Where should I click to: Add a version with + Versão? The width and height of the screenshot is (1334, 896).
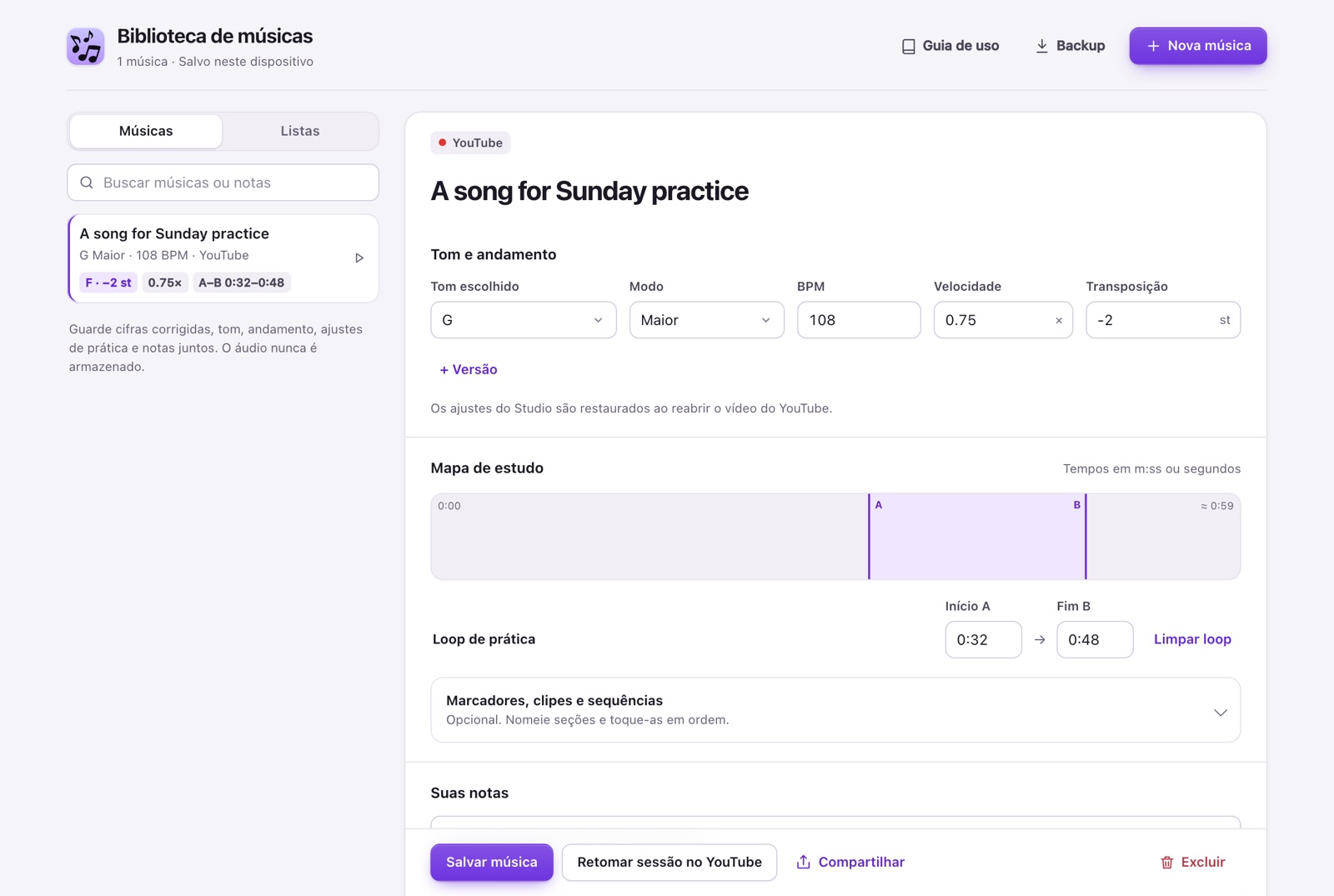469,369
